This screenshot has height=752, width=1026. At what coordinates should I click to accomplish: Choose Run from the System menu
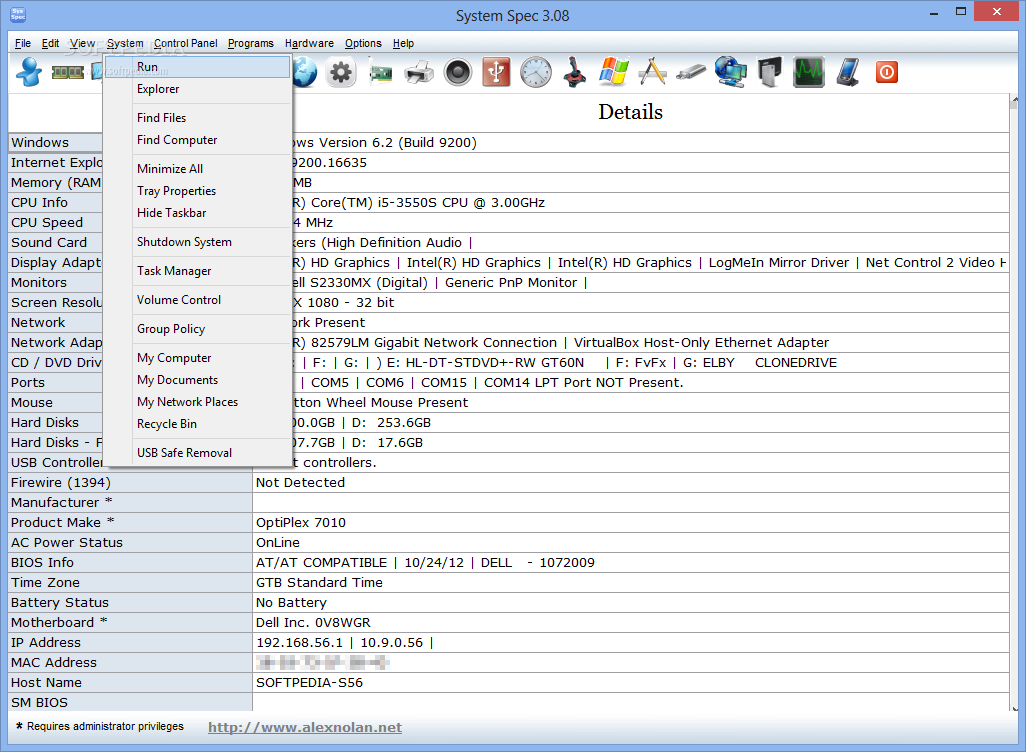coord(198,67)
